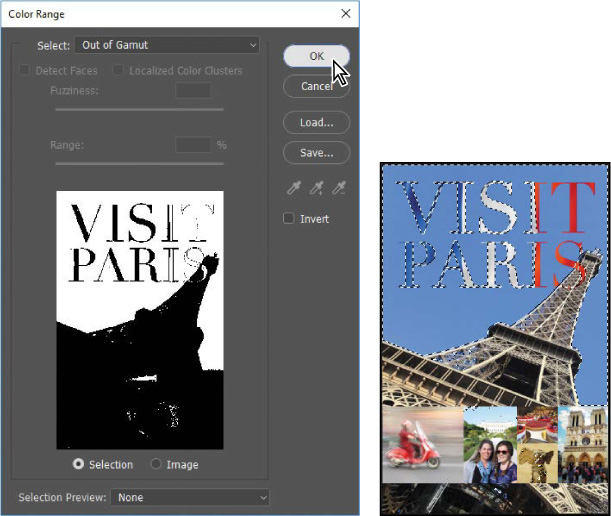Open the Select dropdown showing Out of Gamut
Viewport: 611px width, 516px height.
[x=167, y=45]
